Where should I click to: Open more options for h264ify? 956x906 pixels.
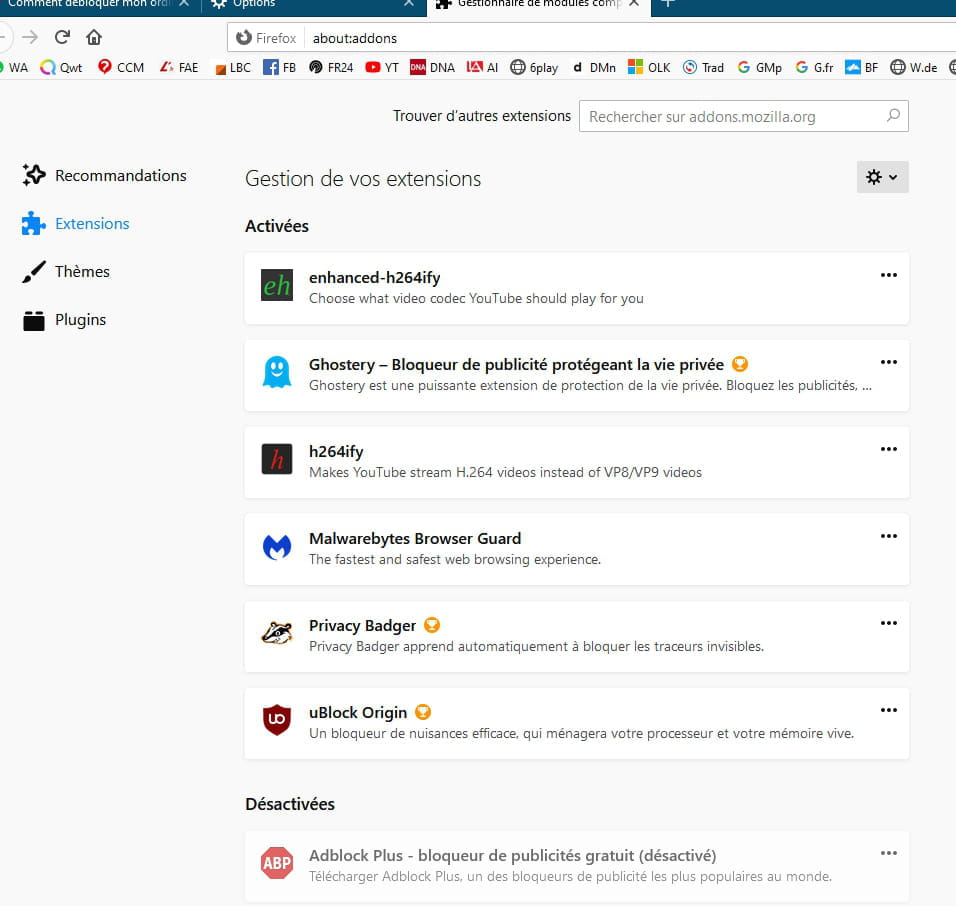[x=888, y=449]
